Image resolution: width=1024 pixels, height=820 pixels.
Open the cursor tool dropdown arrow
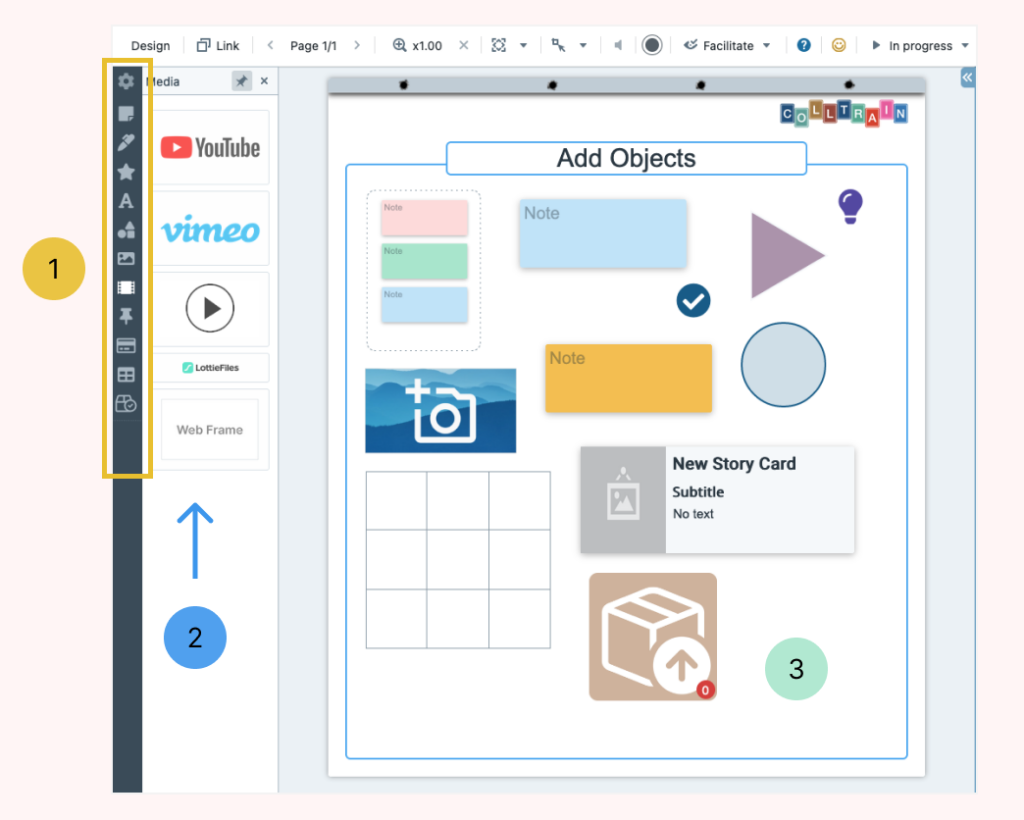click(583, 44)
